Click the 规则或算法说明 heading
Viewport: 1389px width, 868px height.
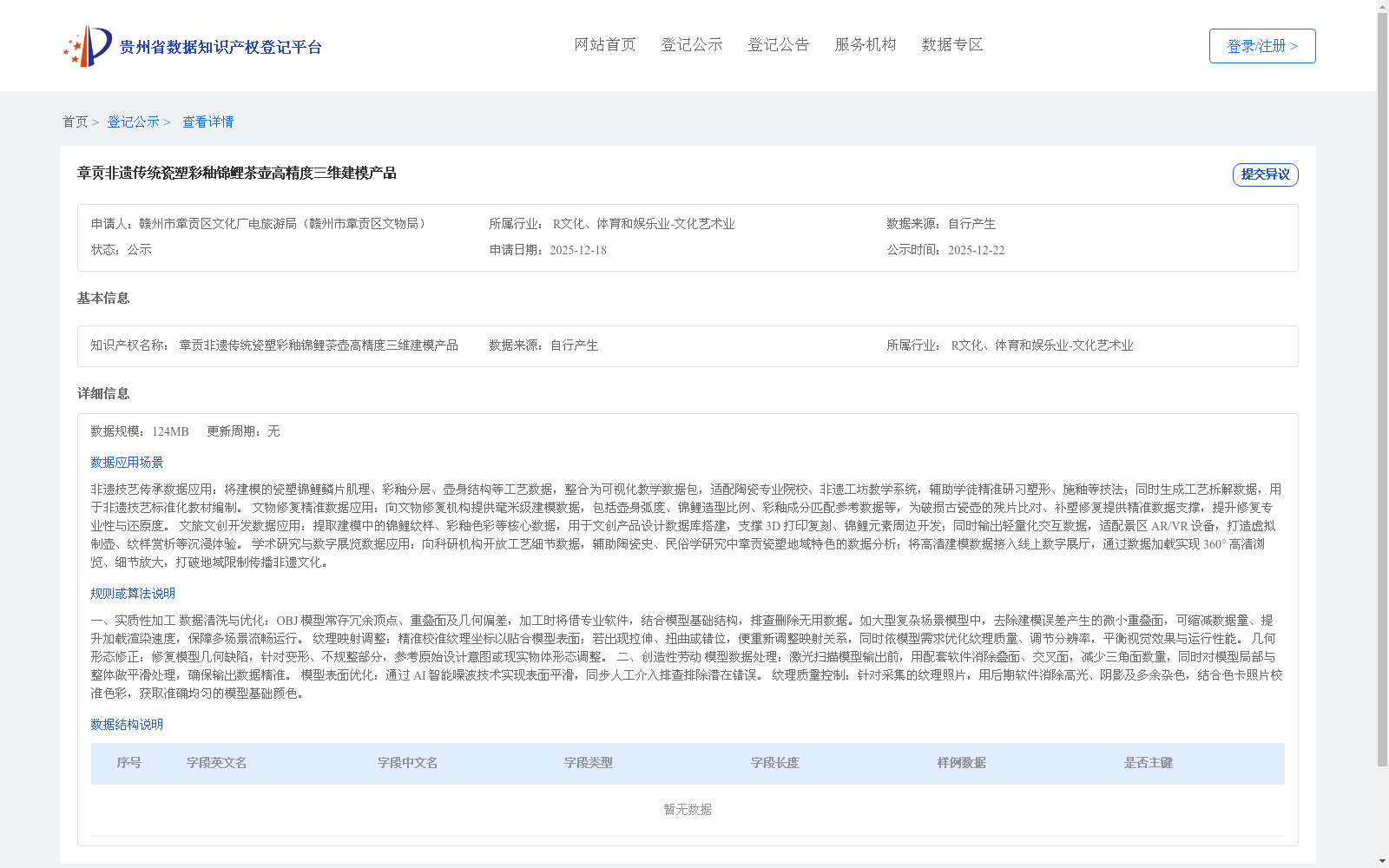tap(133, 594)
